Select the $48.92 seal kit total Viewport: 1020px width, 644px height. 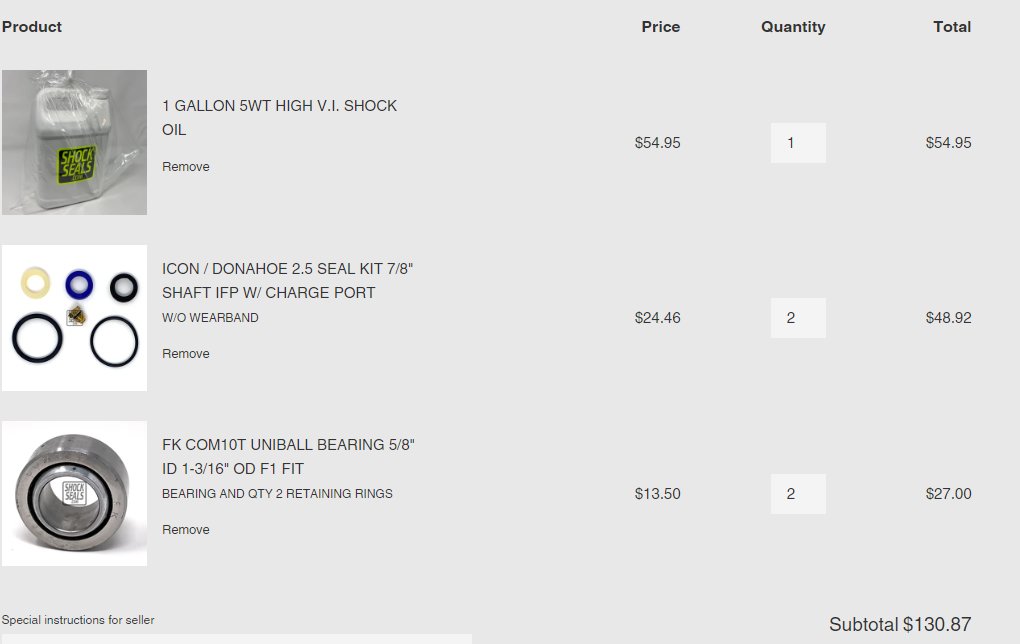tap(948, 318)
